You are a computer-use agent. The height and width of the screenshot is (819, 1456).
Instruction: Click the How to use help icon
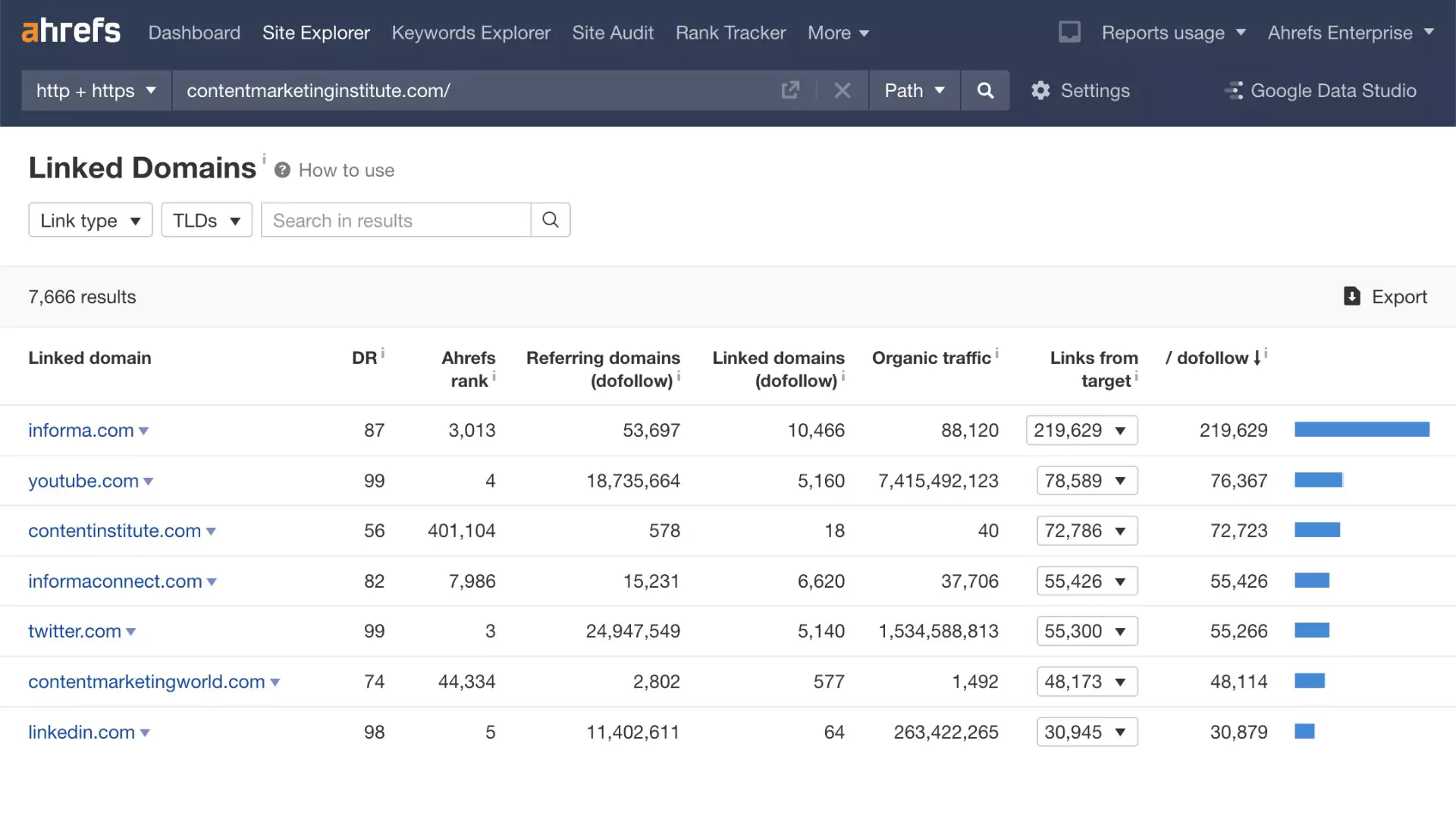click(282, 170)
